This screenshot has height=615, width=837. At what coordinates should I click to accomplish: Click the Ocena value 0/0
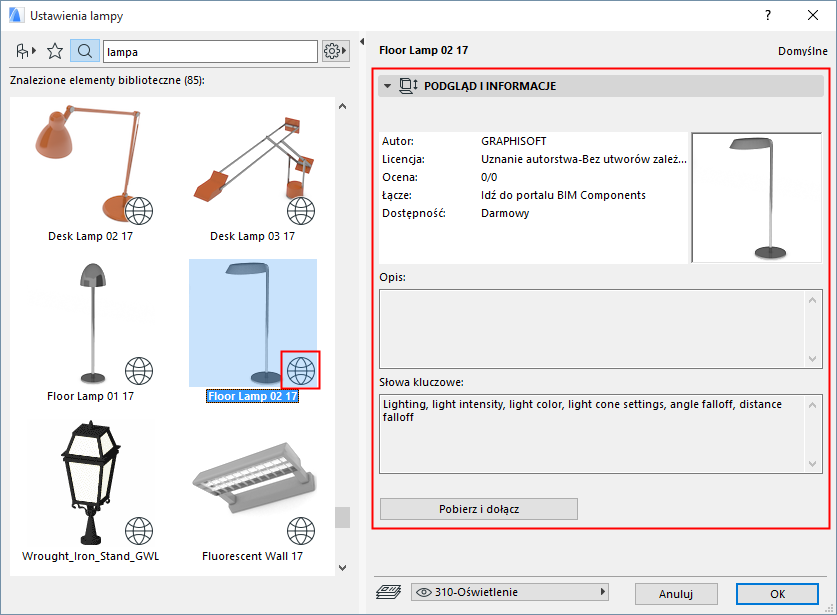pos(489,177)
